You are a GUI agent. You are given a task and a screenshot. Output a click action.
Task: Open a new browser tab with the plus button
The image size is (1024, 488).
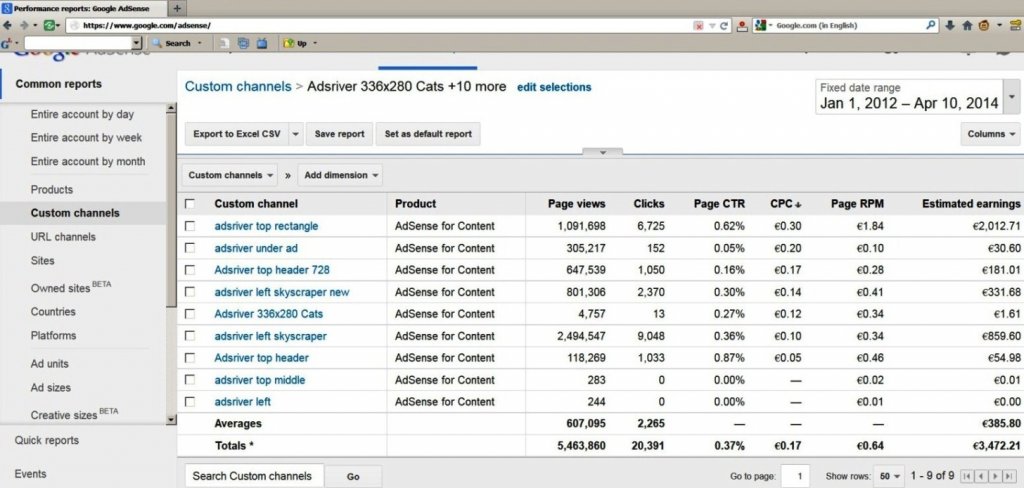click(x=178, y=8)
